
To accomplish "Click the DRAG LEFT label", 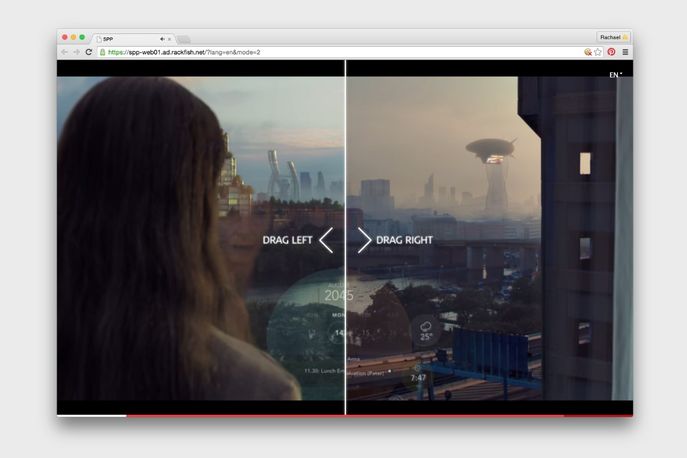I will (x=287, y=240).
